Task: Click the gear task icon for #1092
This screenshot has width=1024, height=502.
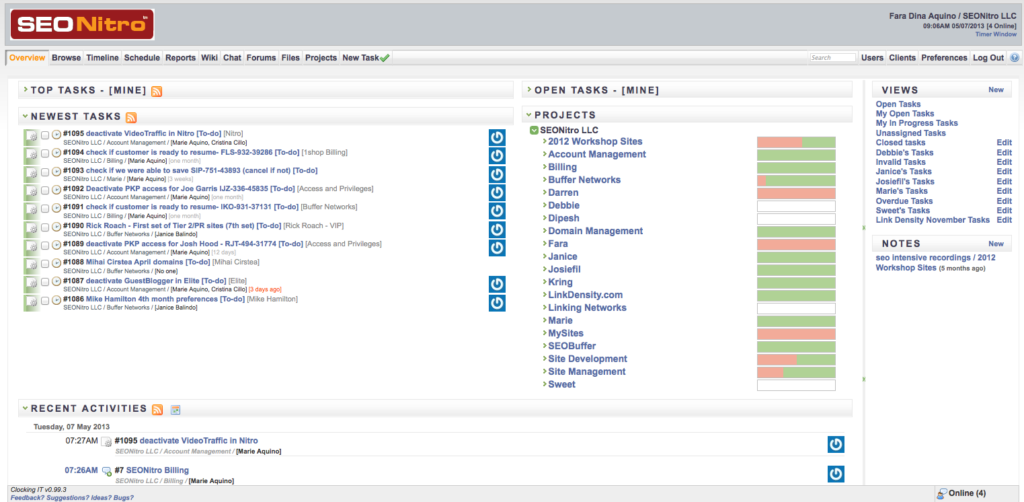Action: (x=31, y=193)
